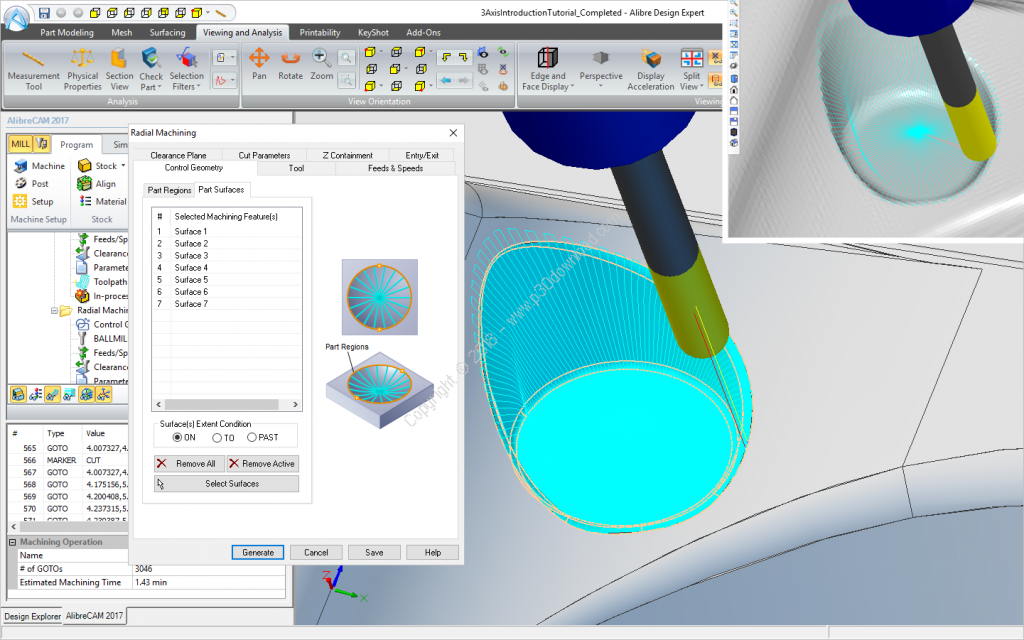Open Physical Properties
The width and height of the screenshot is (1024, 640).
tap(82, 70)
